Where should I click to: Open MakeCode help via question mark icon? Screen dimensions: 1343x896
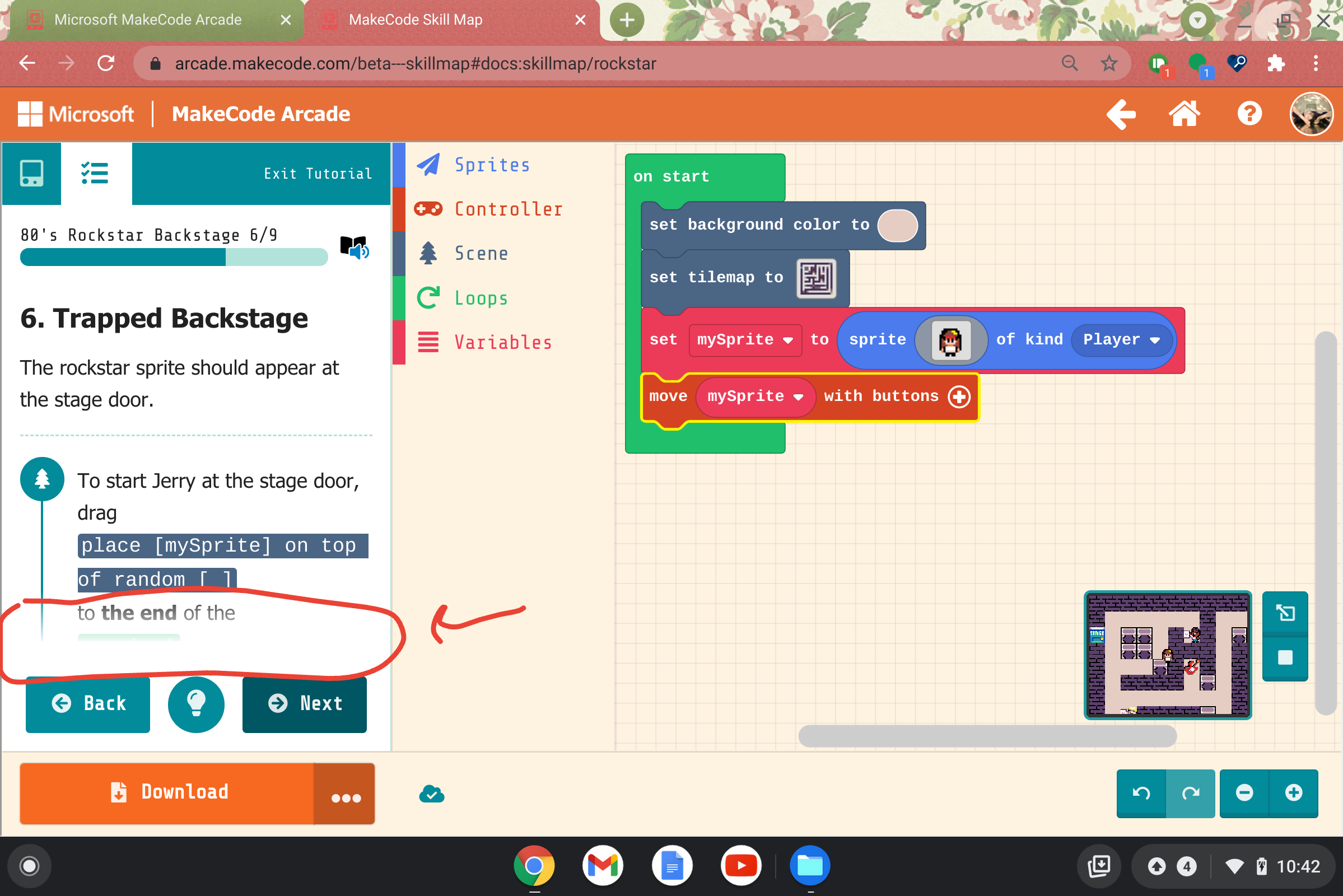1249,114
